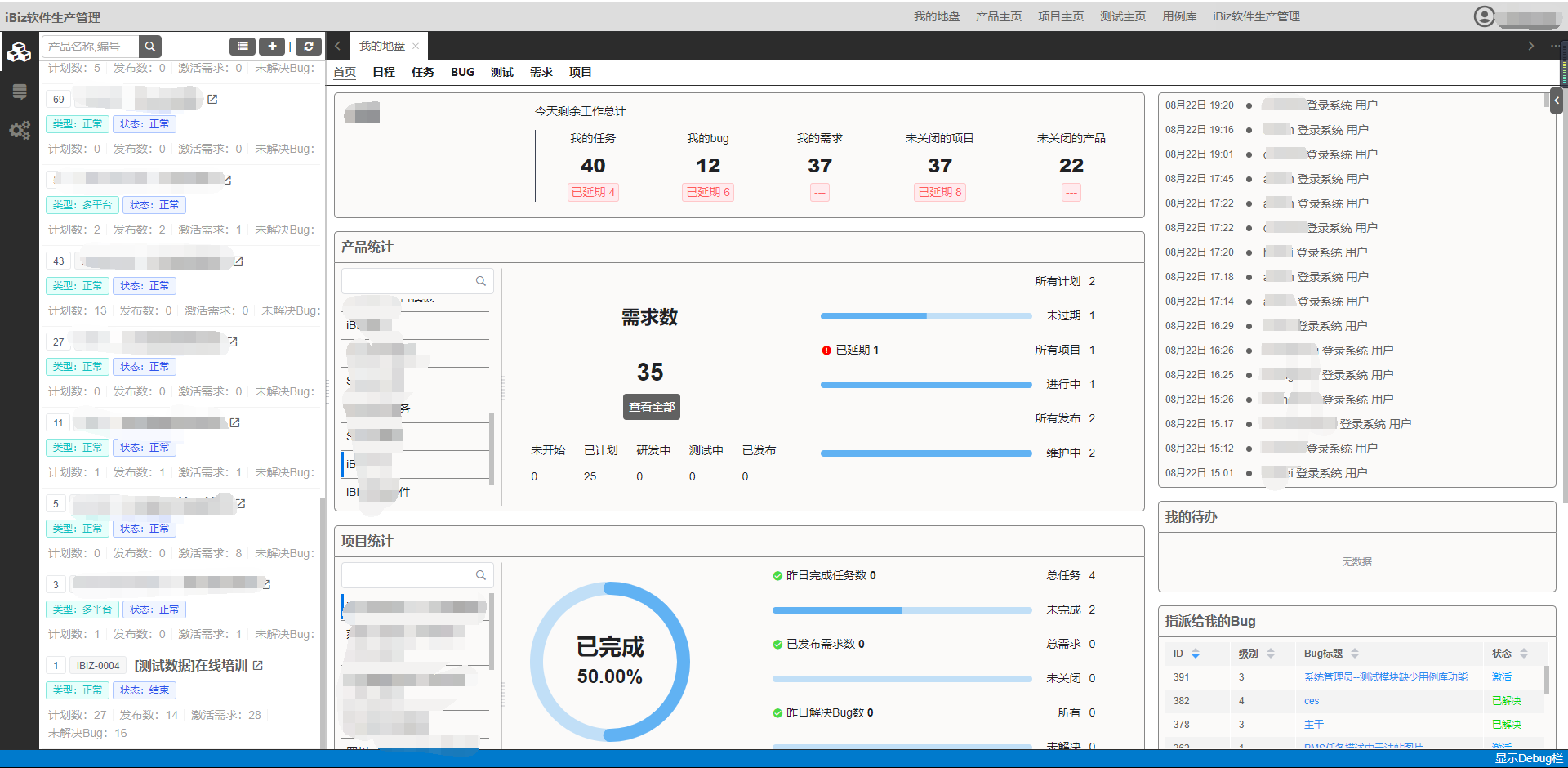
Task: Click the plus icon to add product
Action: [x=272, y=47]
